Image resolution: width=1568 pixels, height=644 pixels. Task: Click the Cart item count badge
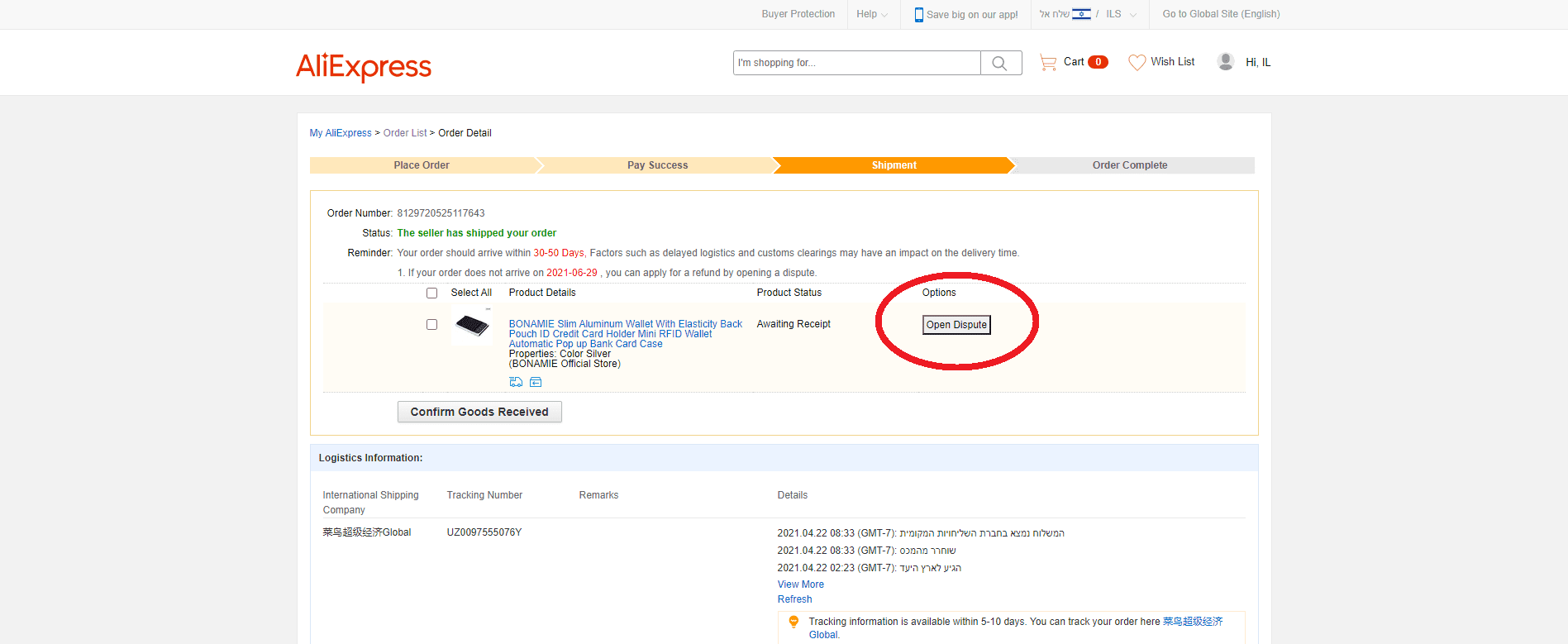pyautogui.click(x=1098, y=62)
